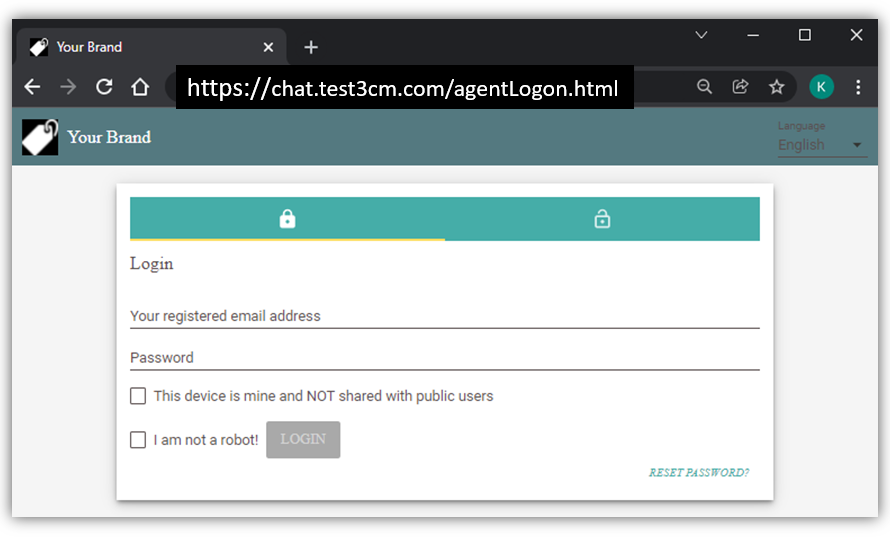
Task: Click the Your Brand tag logo
Action: 40,137
